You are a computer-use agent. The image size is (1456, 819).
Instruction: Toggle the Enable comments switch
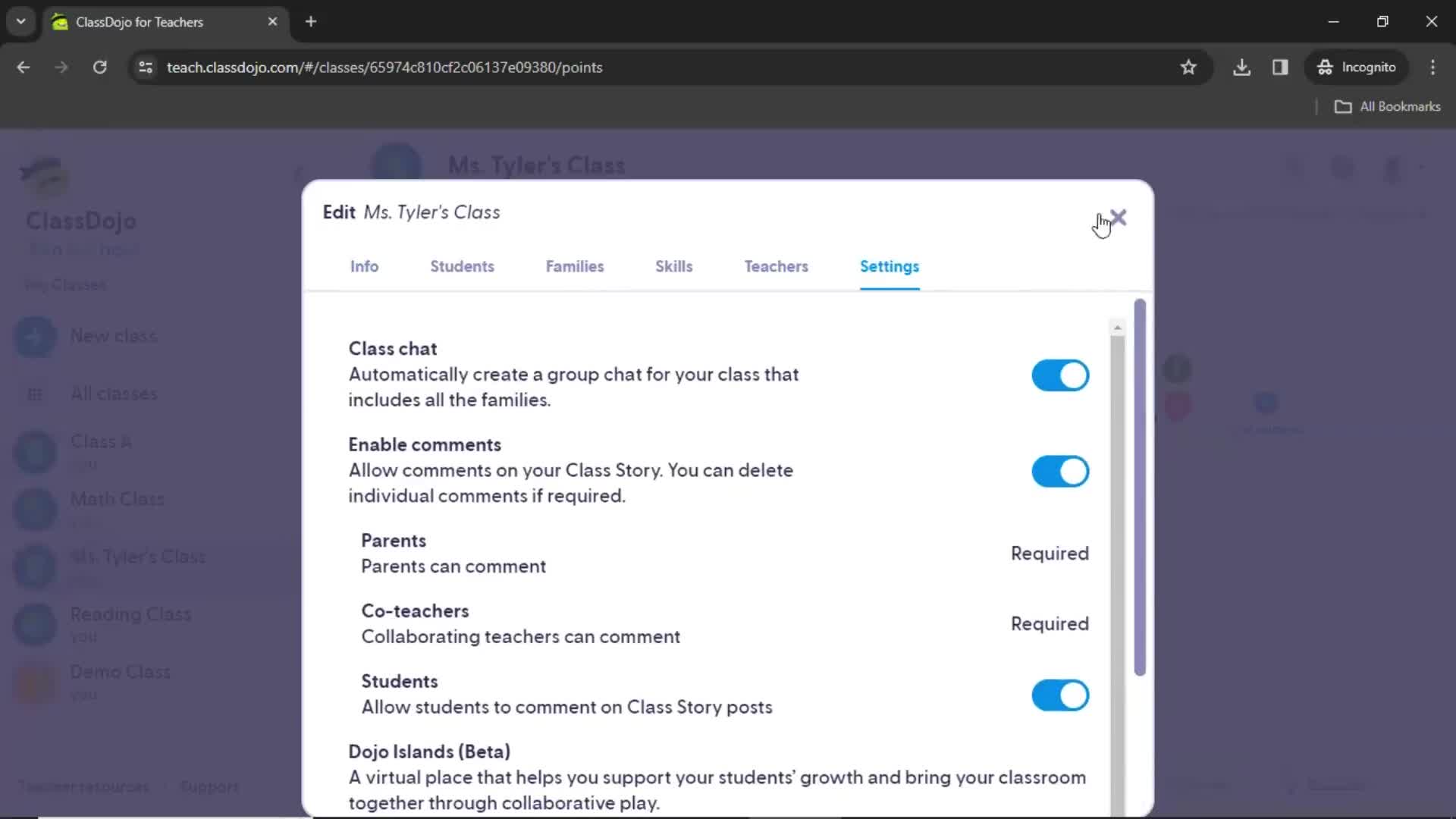(1060, 471)
